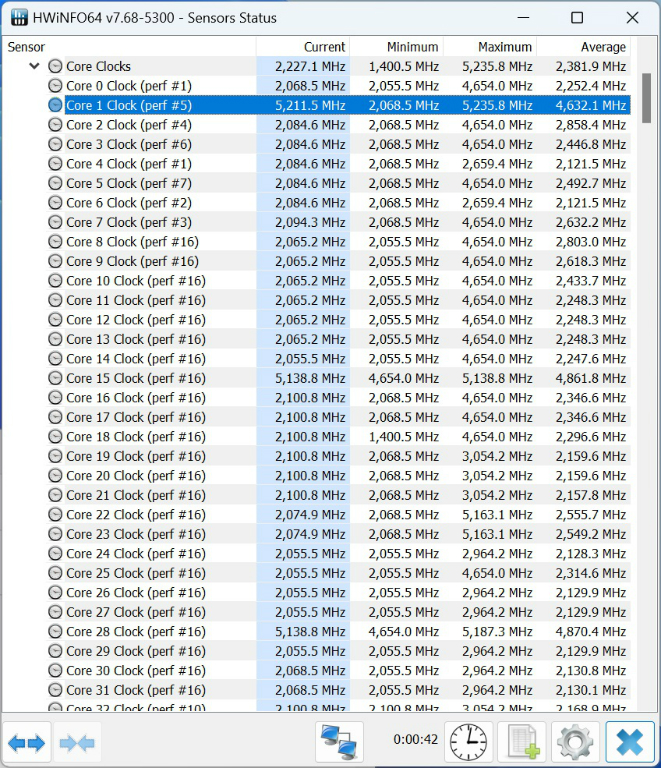661x768 pixels.
Task: Select Core 4 Clock (perf #1) row label
Action: click(x=129, y=164)
